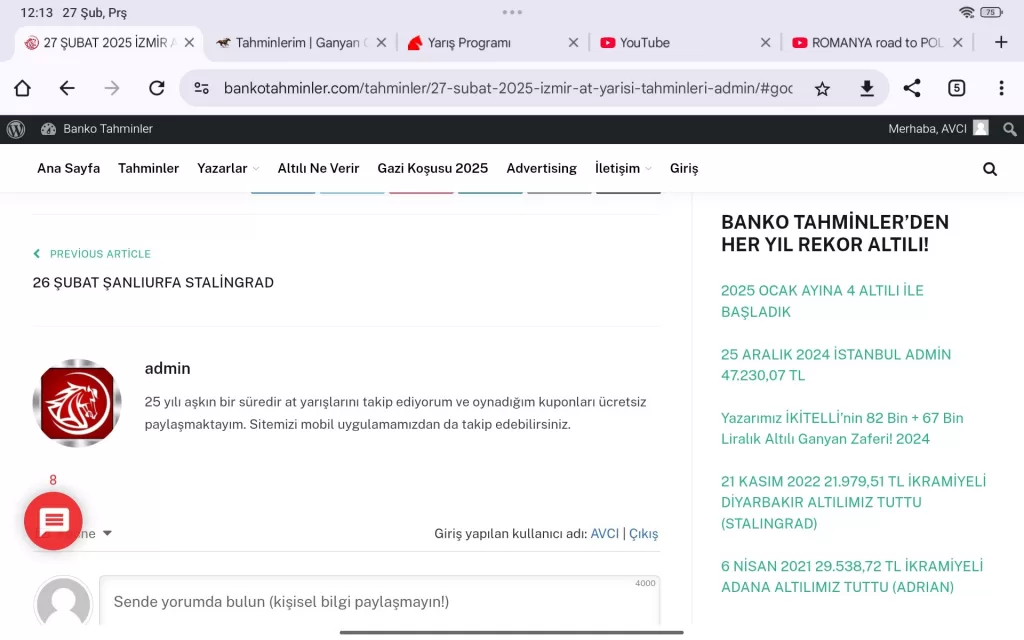Open the share icon in toolbar

pos(912,88)
